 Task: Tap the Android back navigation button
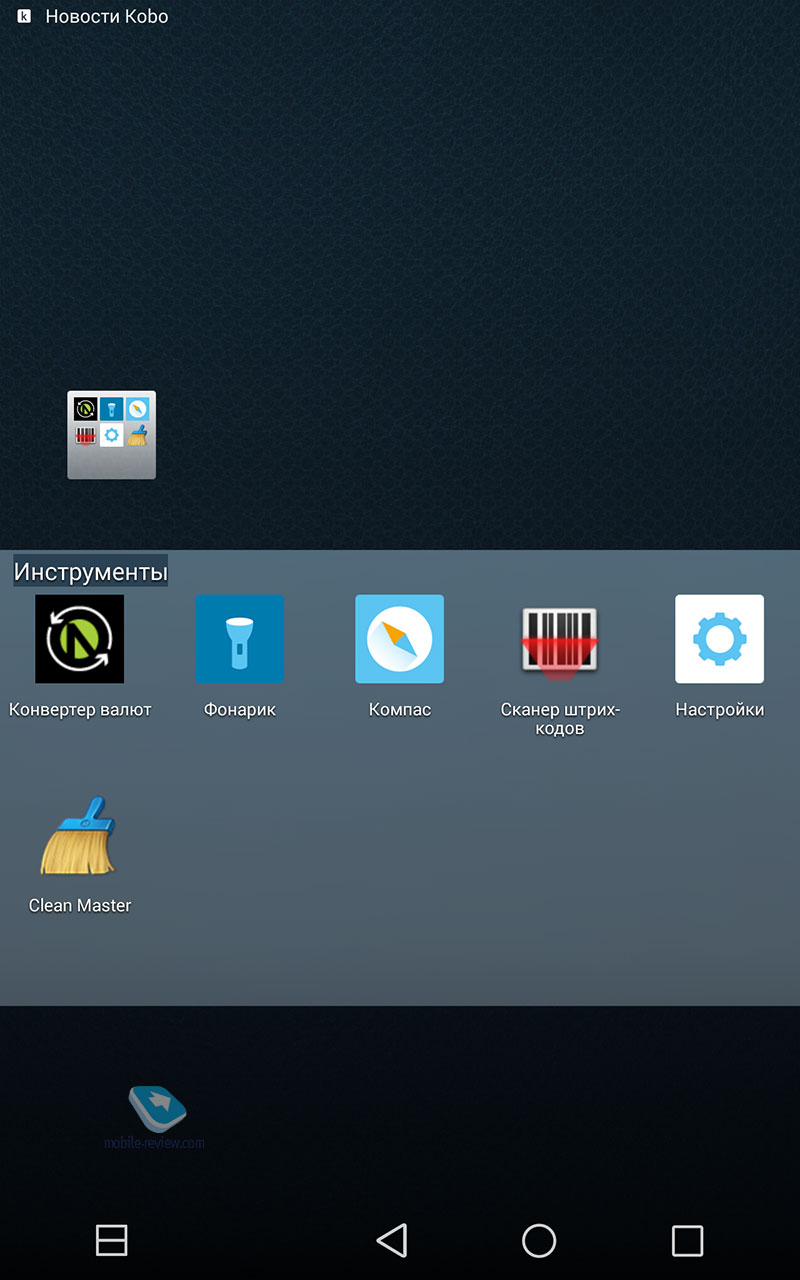click(392, 1240)
